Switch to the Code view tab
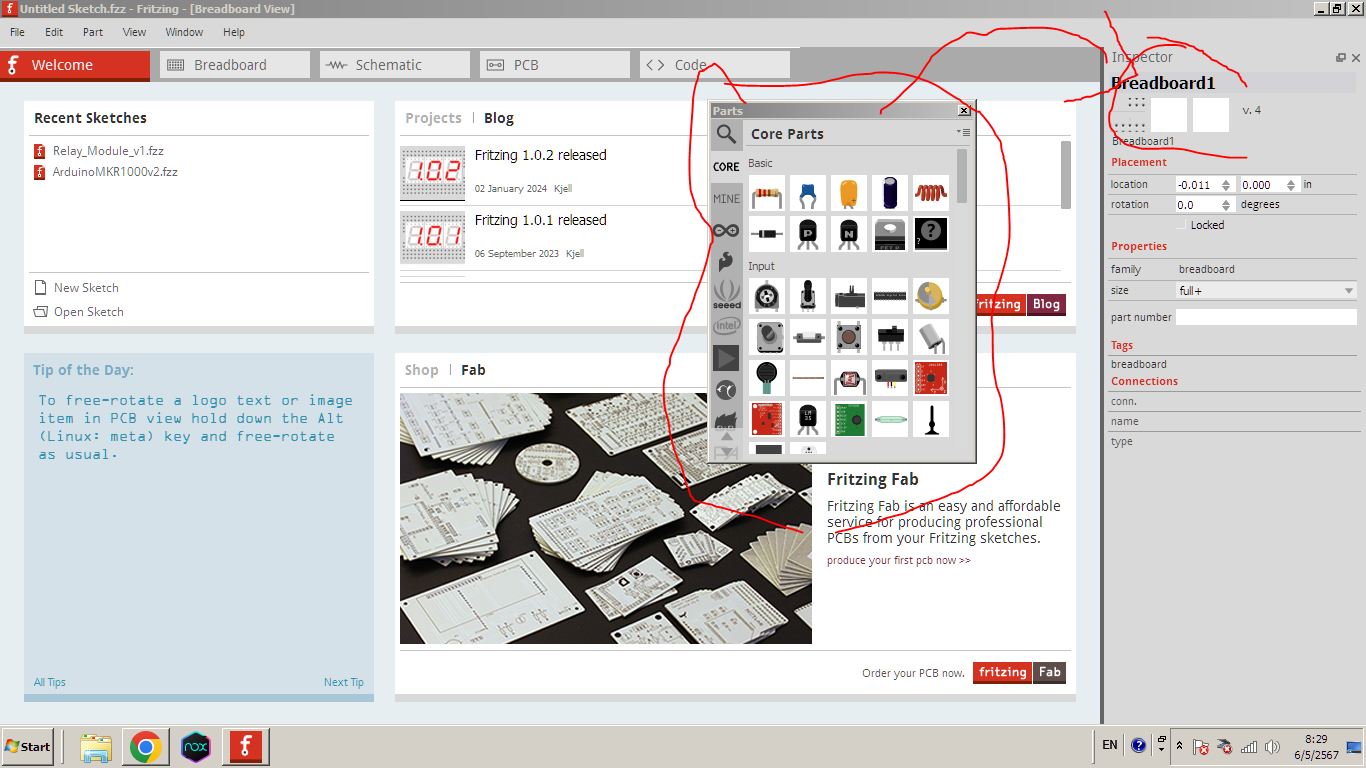The width and height of the screenshot is (1366, 768). click(715, 65)
